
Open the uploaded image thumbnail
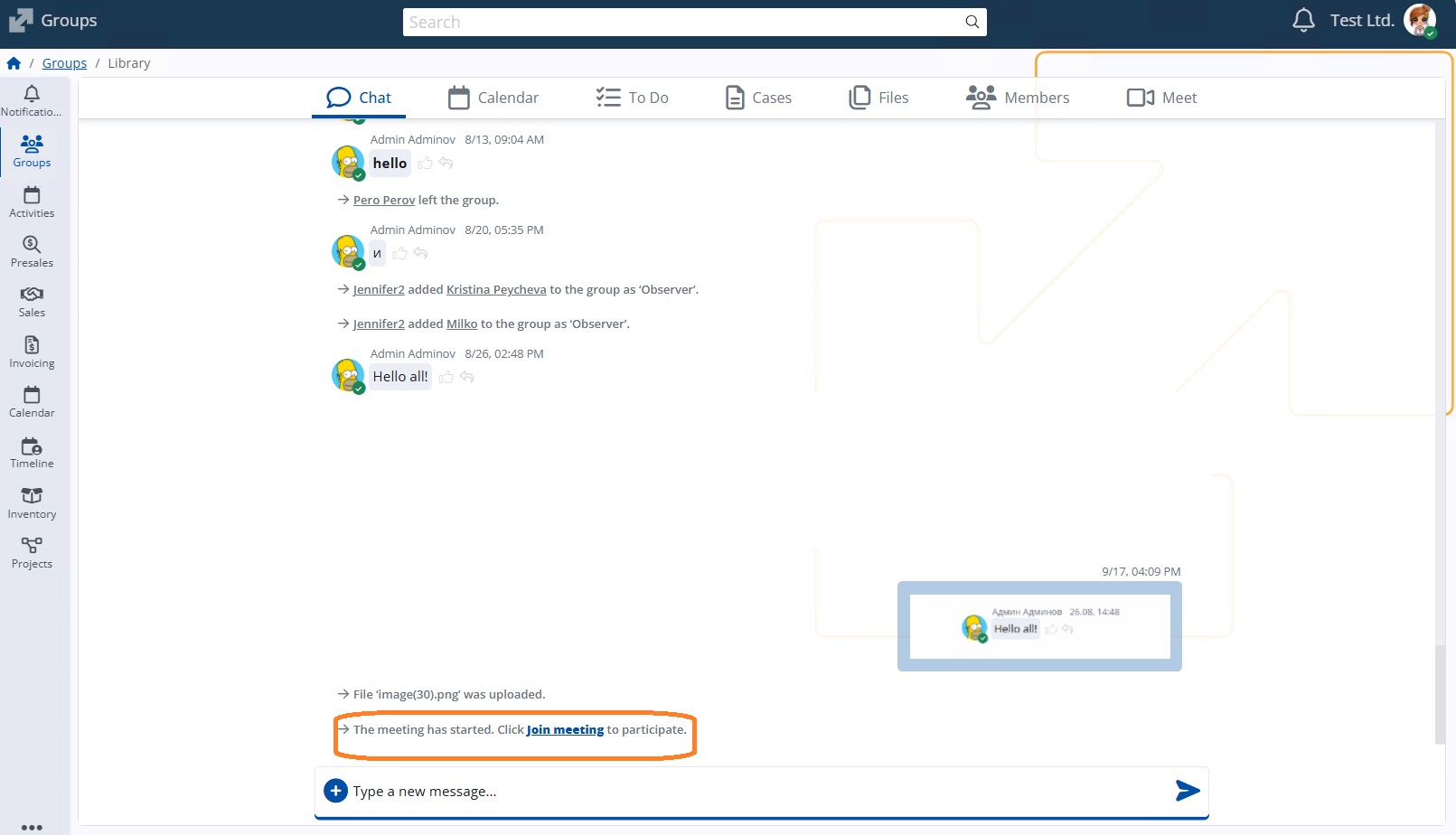pyautogui.click(x=1039, y=626)
